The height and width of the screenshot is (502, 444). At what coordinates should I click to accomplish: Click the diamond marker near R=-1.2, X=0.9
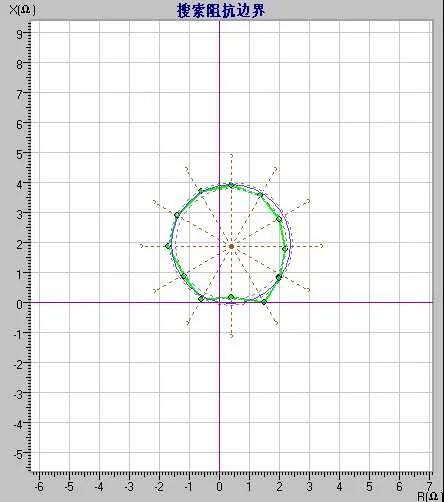pyautogui.click(x=184, y=276)
